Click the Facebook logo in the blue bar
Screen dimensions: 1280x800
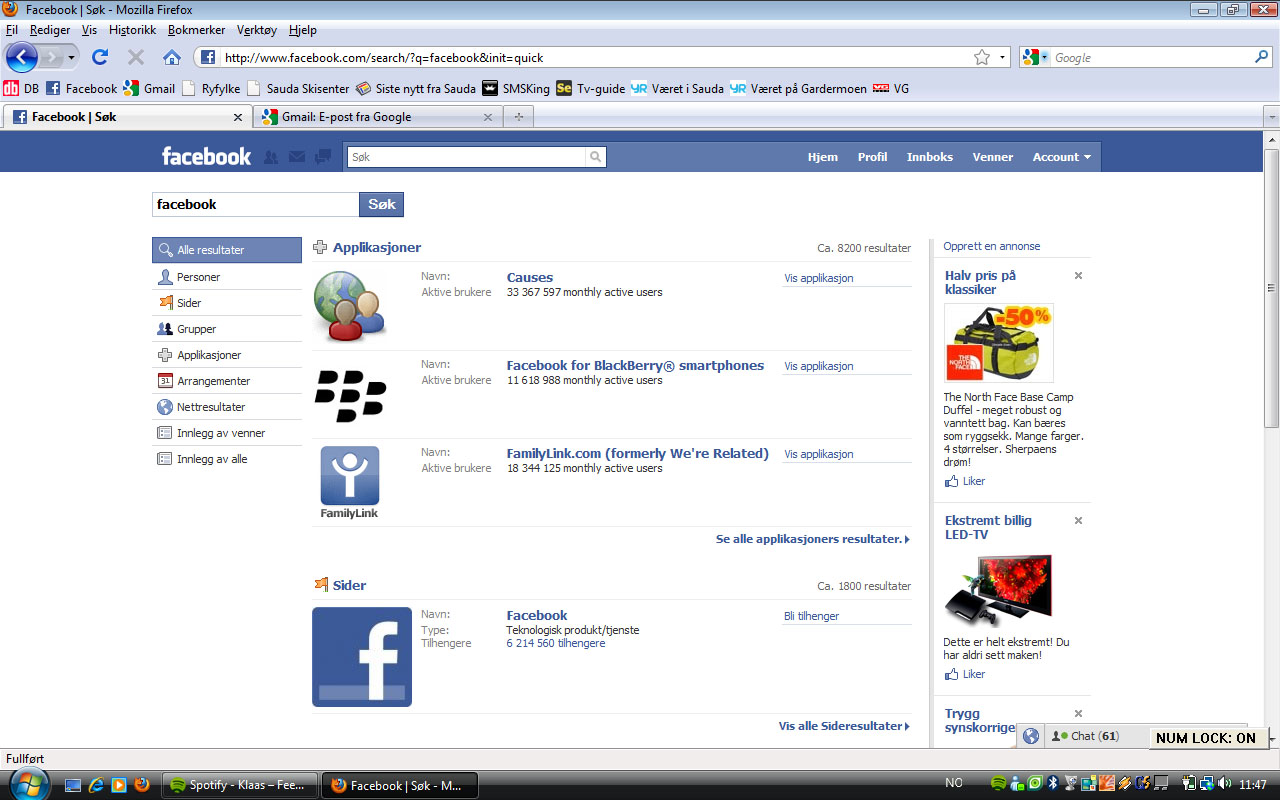point(207,156)
